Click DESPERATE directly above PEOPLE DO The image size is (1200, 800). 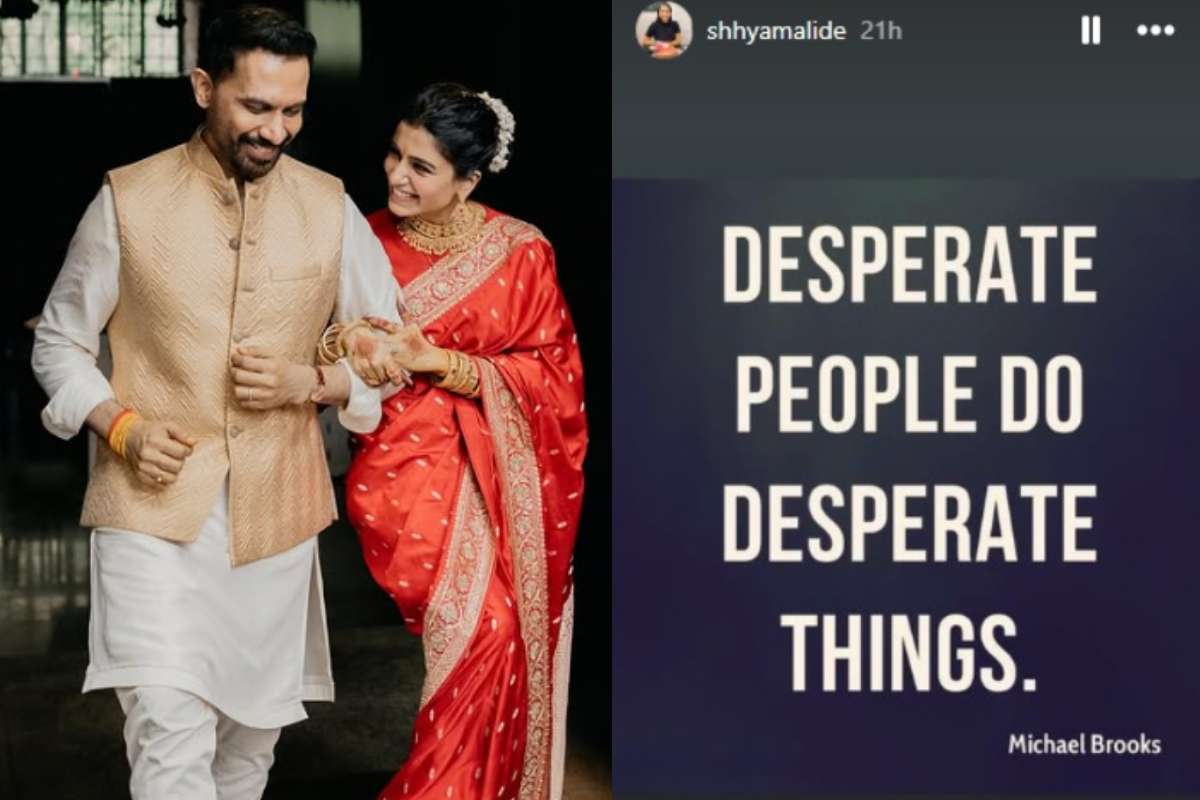[909, 262]
